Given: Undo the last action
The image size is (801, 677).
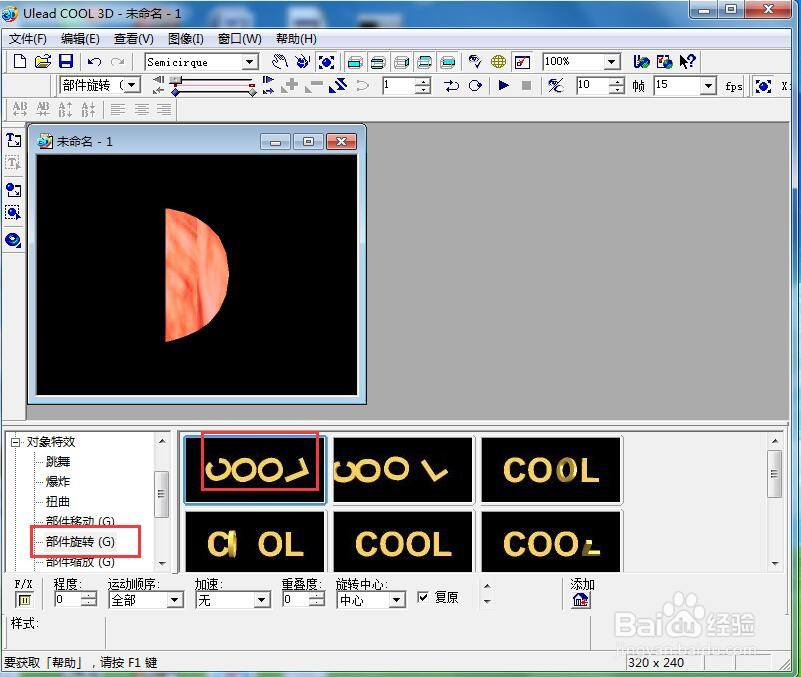Looking at the screenshot, I should (94, 62).
